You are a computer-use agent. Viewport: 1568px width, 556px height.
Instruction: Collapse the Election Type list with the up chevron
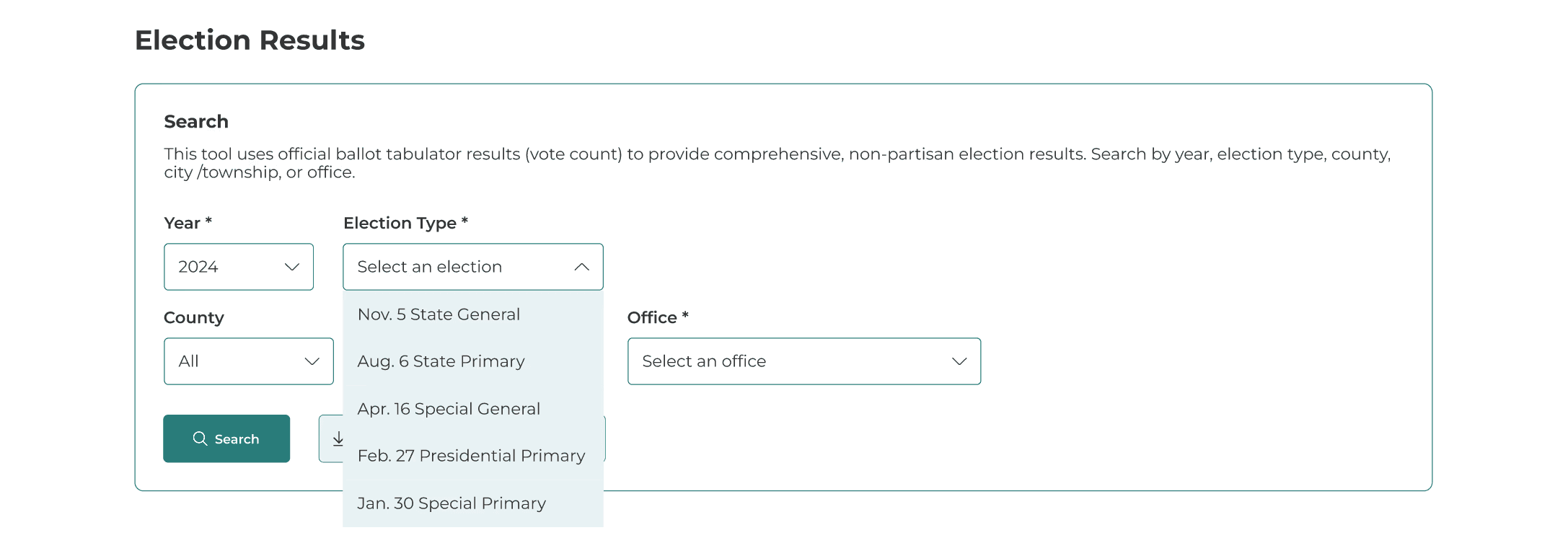click(581, 267)
